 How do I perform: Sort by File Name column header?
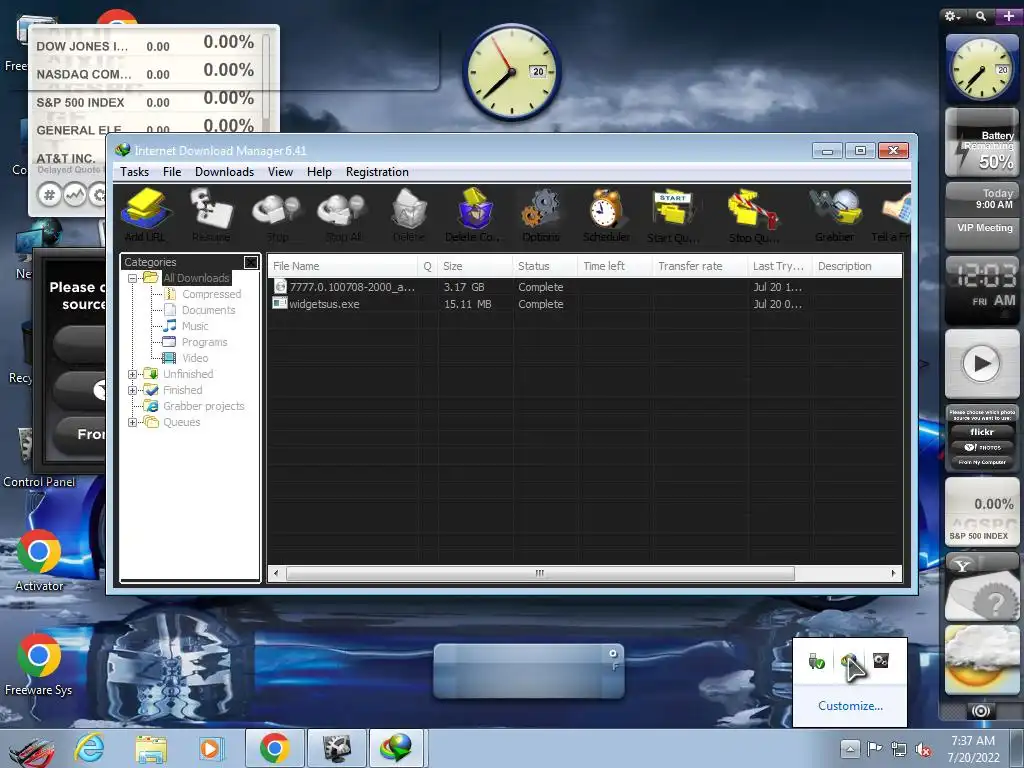pyautogui.click(x=343, y=266)
